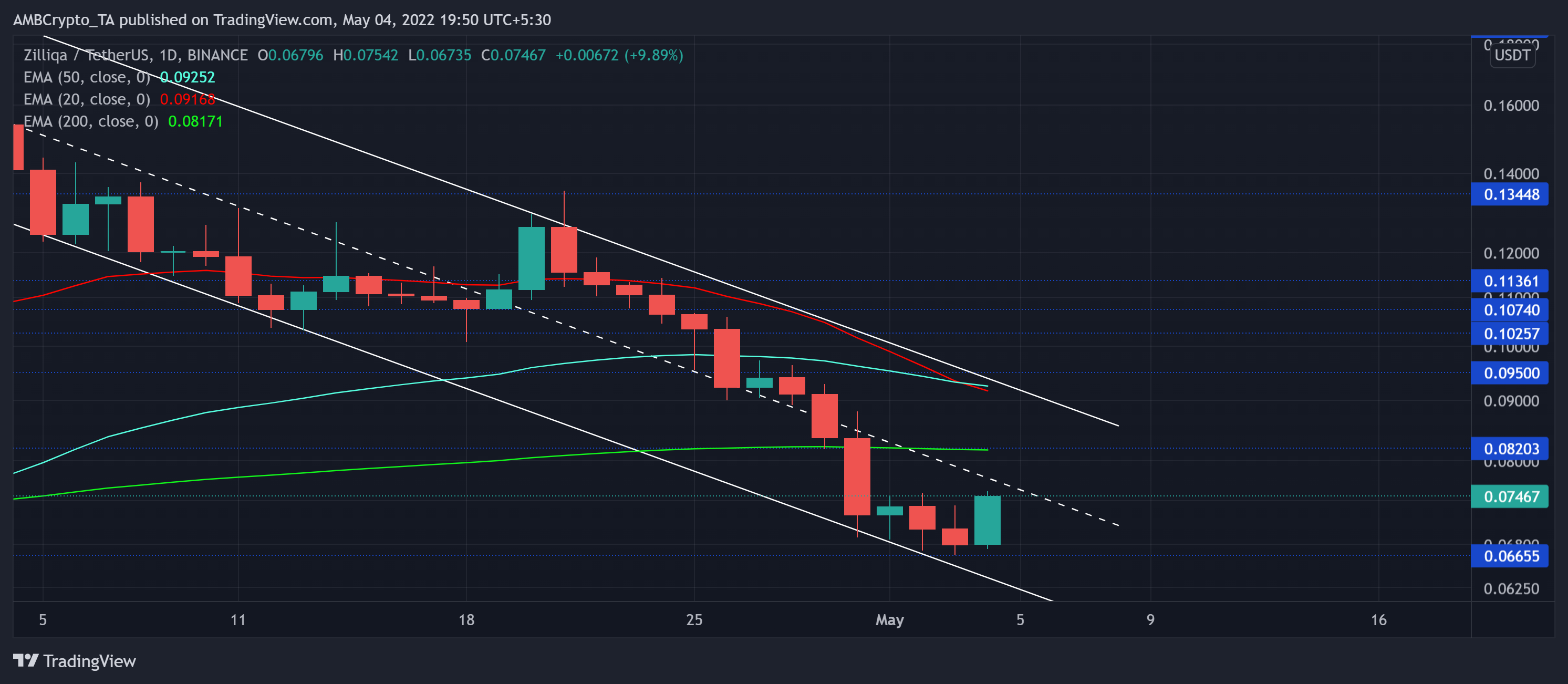
Task: Click the EMA 200 indicator legend
Action: tap(123, 121)
